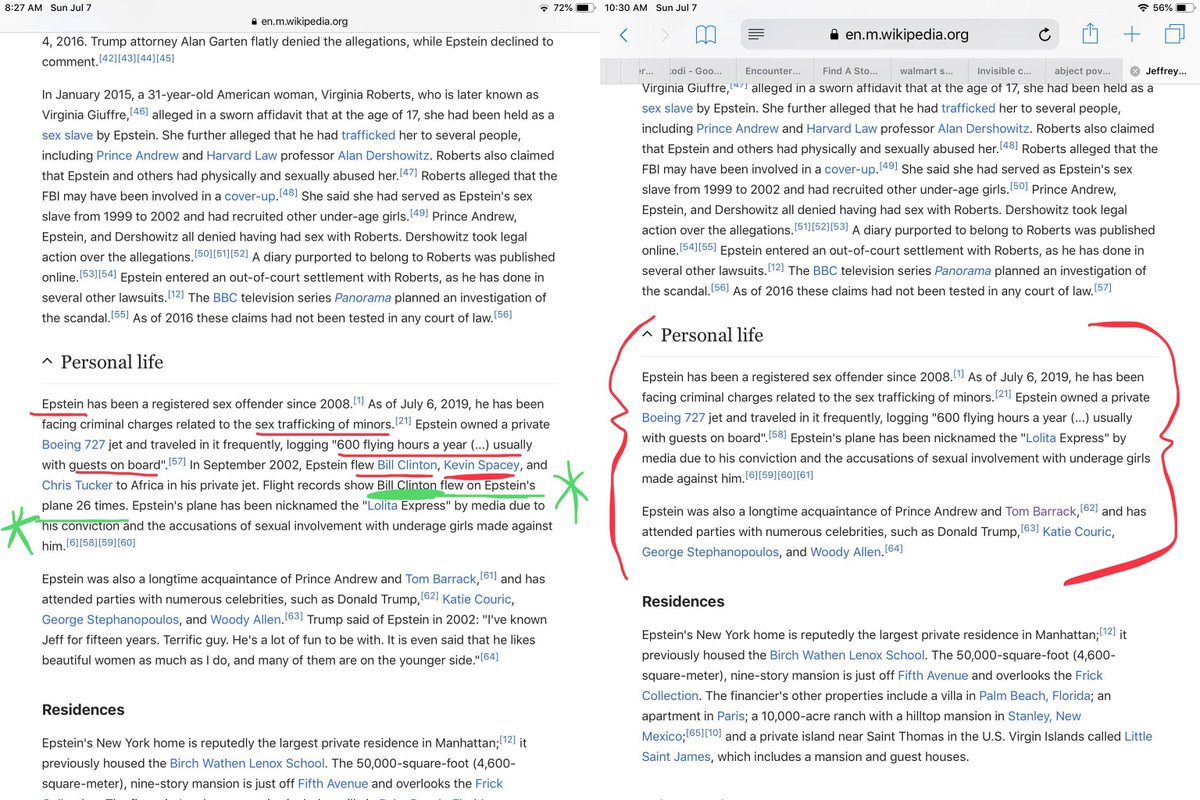Open Kevin Spacey link
Image resolution: width=1200 pixels, height=800 pixels.
click(481, 465)
